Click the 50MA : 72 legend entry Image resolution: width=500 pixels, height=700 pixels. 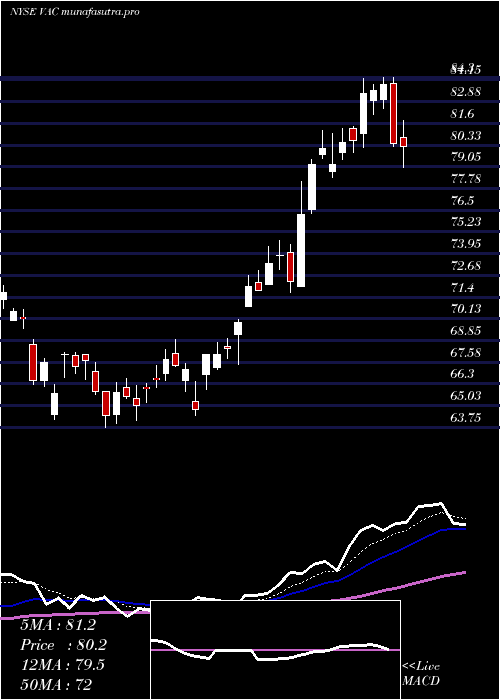57,684
